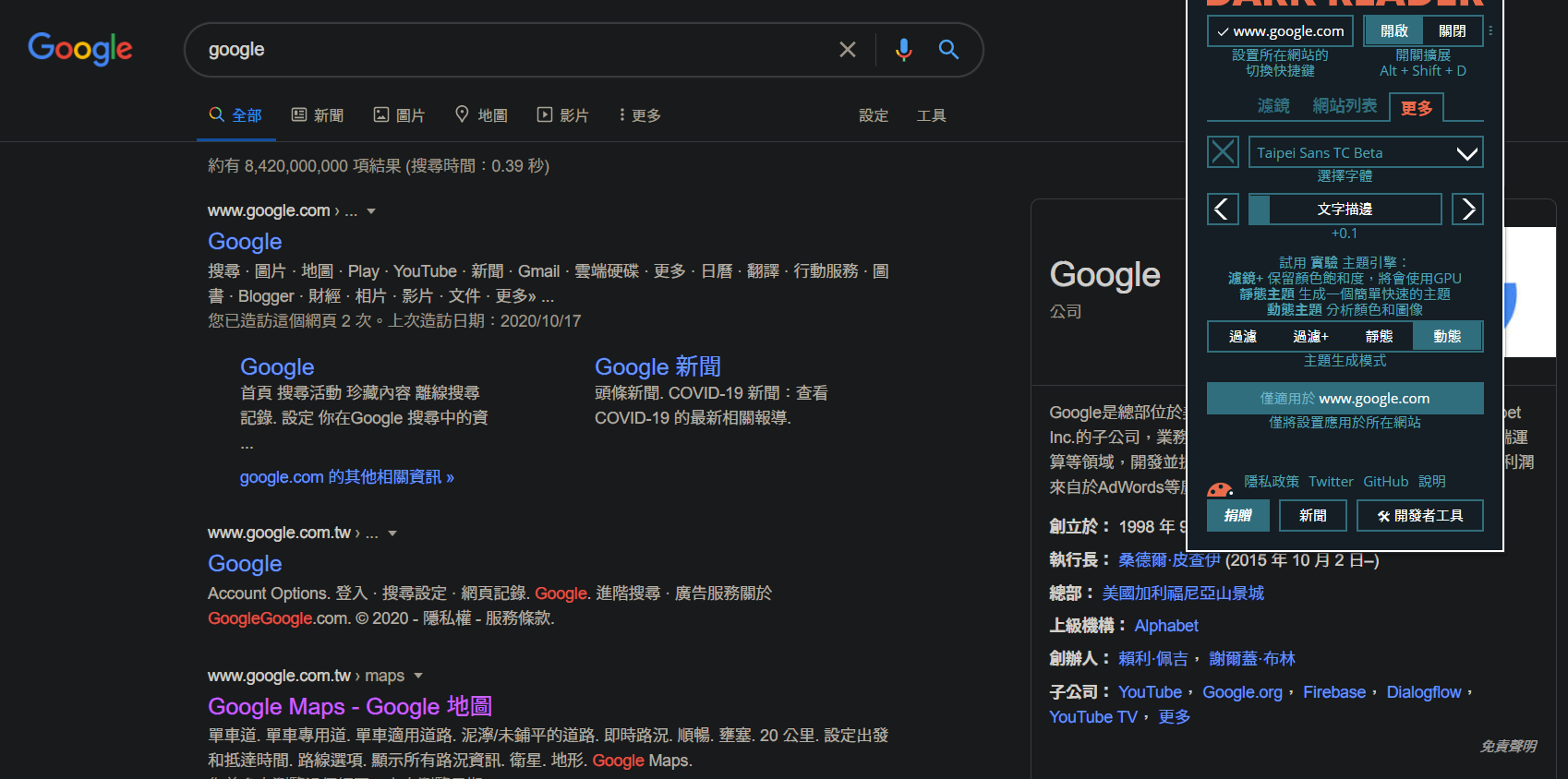Switch to the 網站列表 tab
This screenshot has width=1568, height=779.
coord(1345,106)
